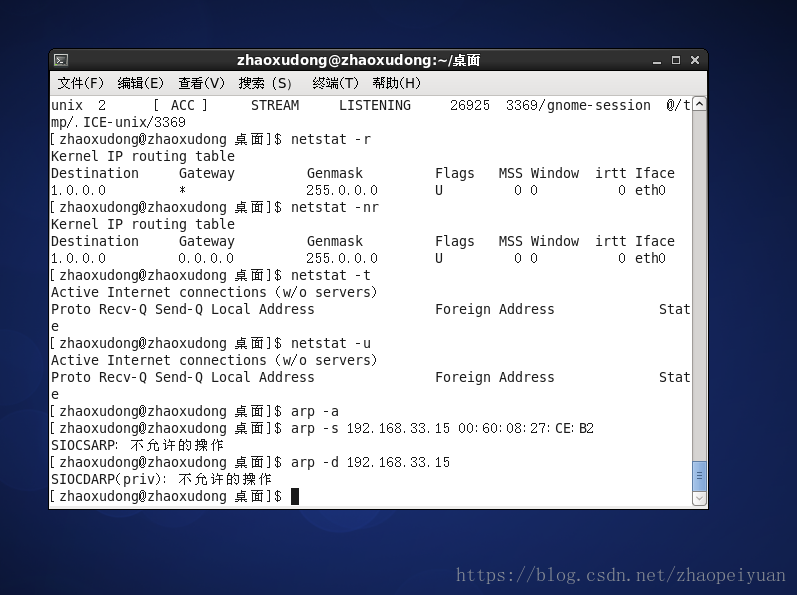Click the '3369/gnome-session' text
This screenshot has height=595, width=797.
(578, 105)
